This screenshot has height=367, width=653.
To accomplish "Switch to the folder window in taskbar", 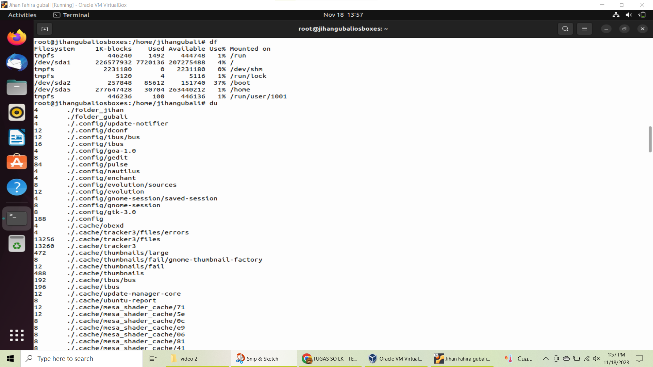I will point(198,358).
